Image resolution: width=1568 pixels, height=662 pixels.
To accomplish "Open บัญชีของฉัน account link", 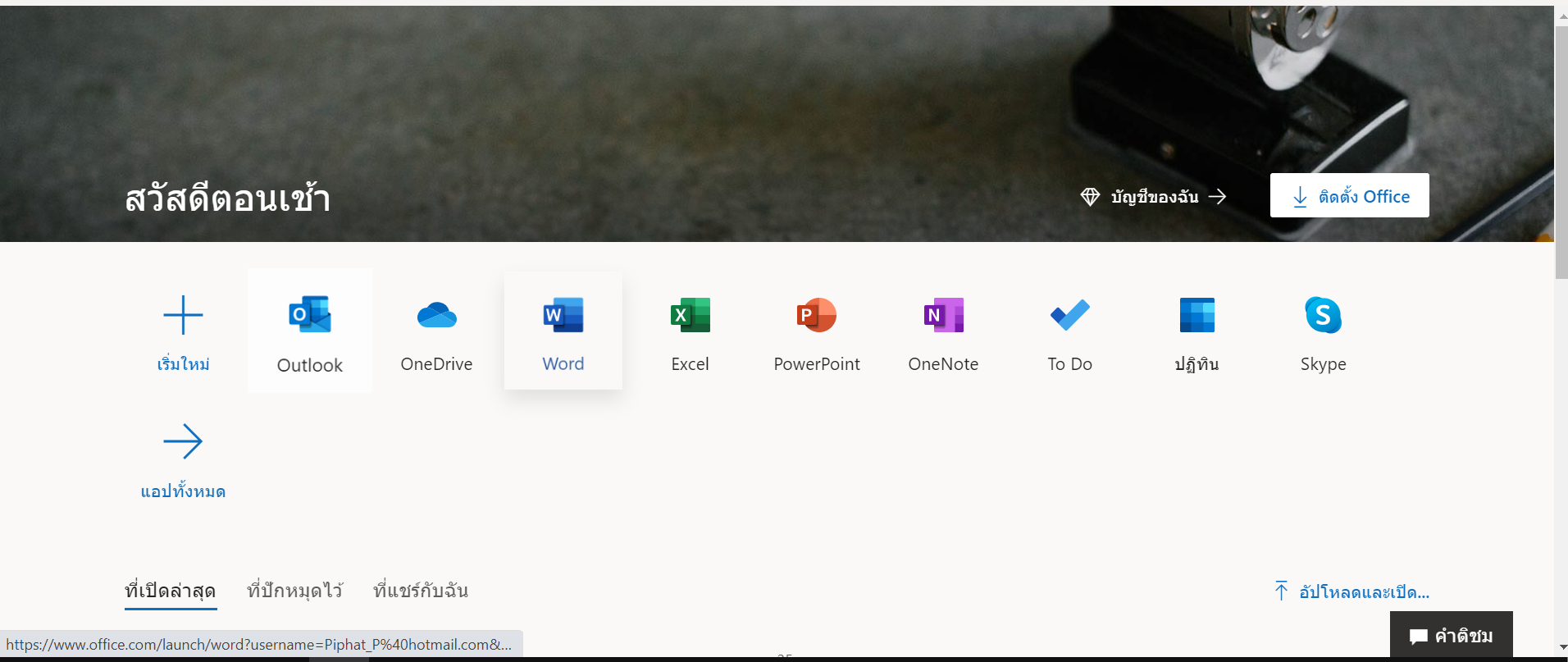I will [x=1154, y=196].
